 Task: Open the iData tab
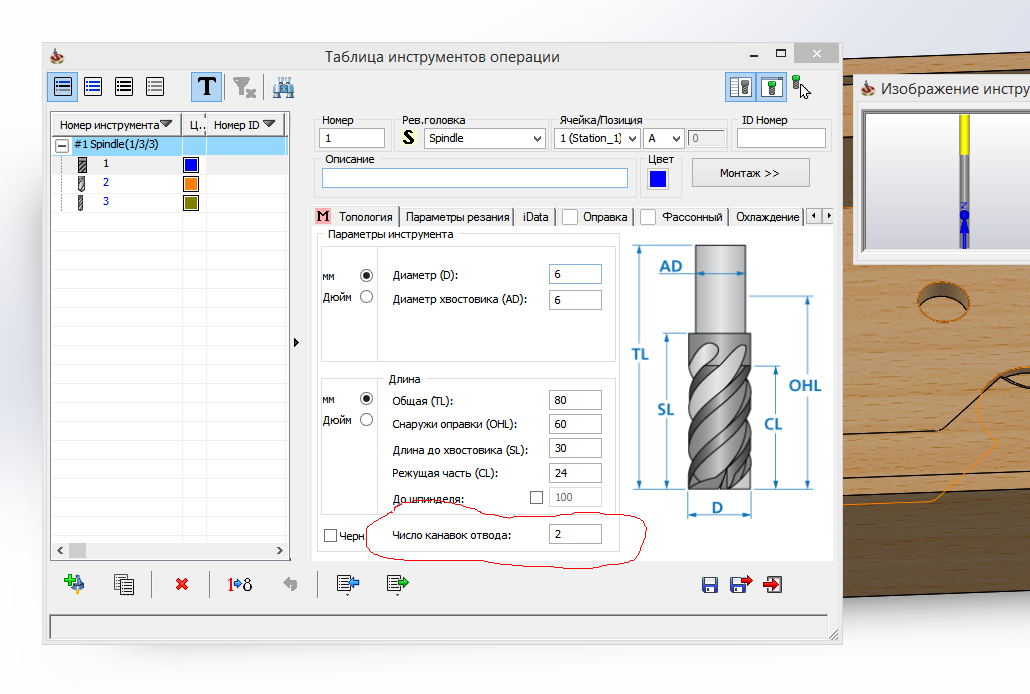535,217
